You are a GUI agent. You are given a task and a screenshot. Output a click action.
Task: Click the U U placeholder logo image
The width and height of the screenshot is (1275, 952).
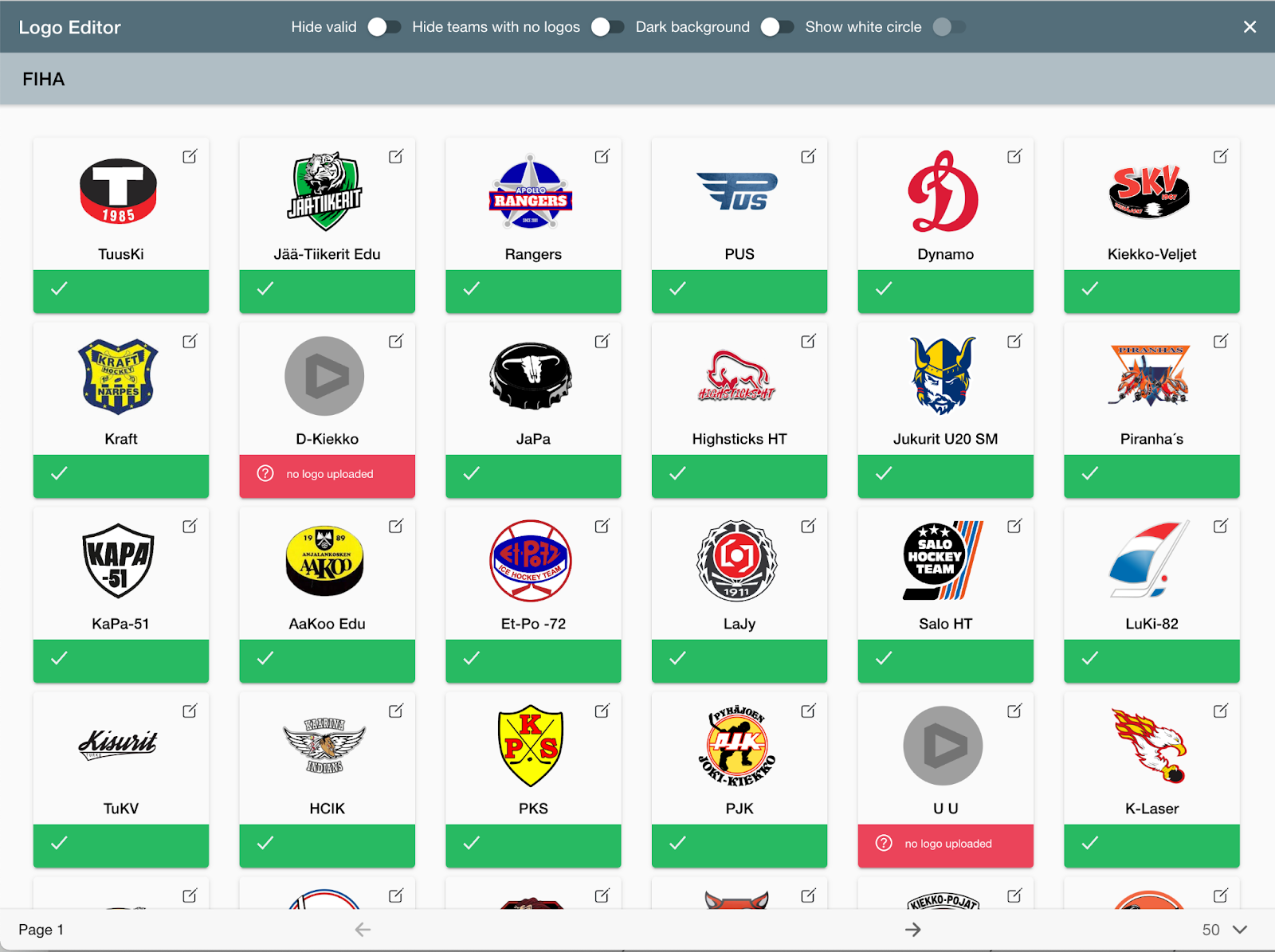point(943,746)
